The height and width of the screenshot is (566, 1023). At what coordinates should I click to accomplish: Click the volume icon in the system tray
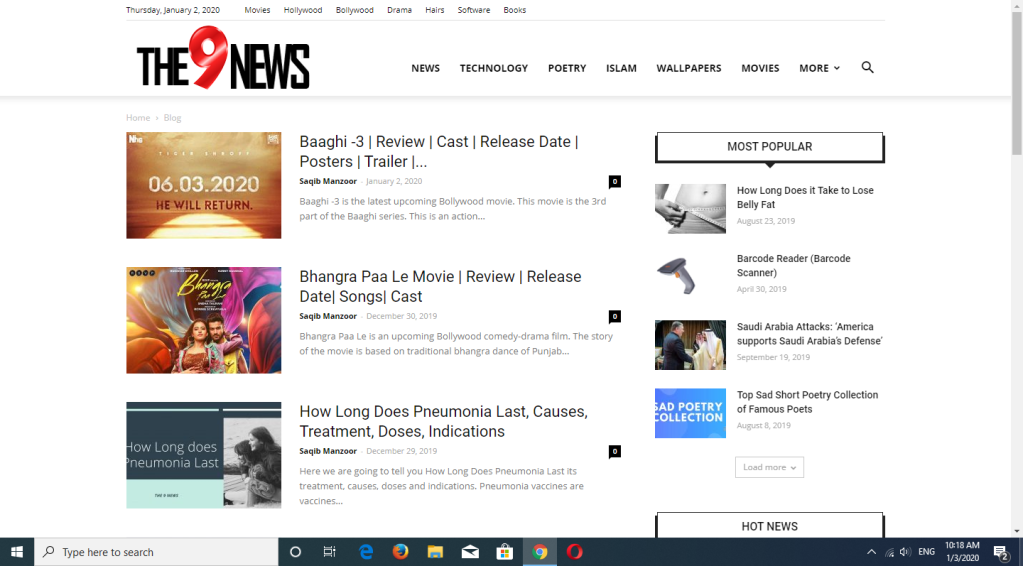(905, 552)
